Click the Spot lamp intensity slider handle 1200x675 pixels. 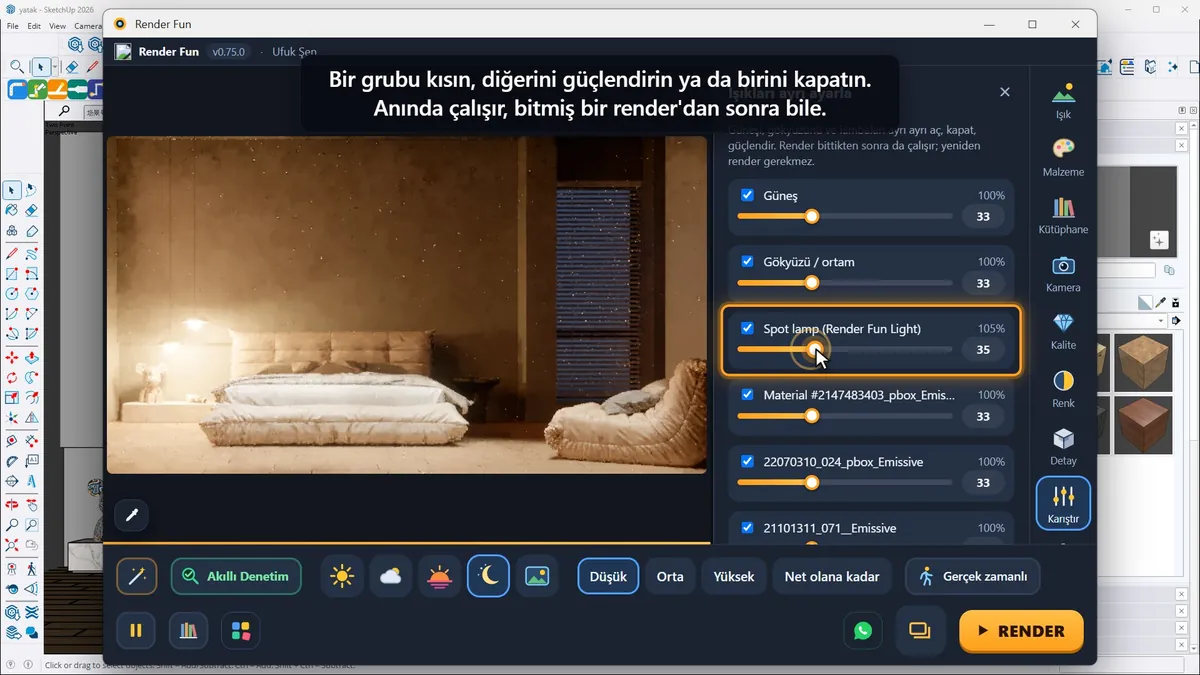click(816, 349)
